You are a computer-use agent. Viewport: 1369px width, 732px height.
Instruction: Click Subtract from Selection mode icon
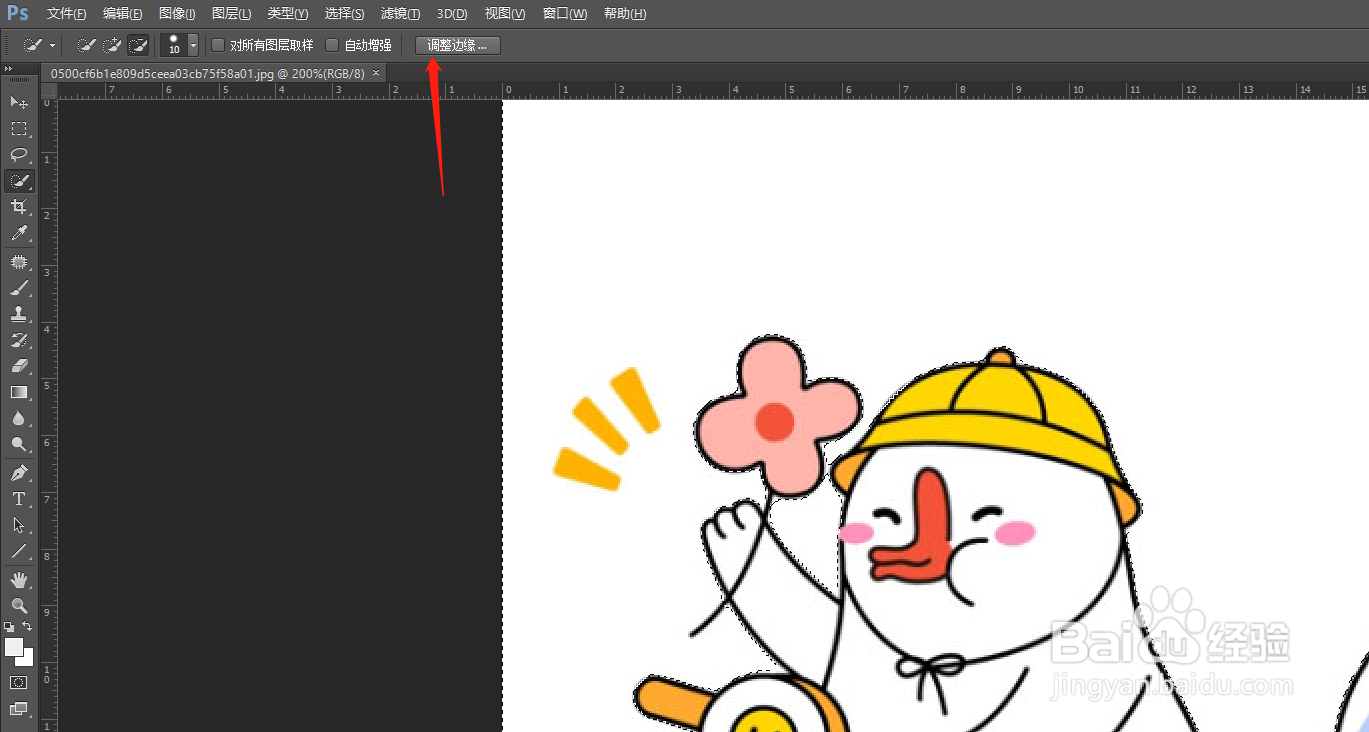coord(138,45)
